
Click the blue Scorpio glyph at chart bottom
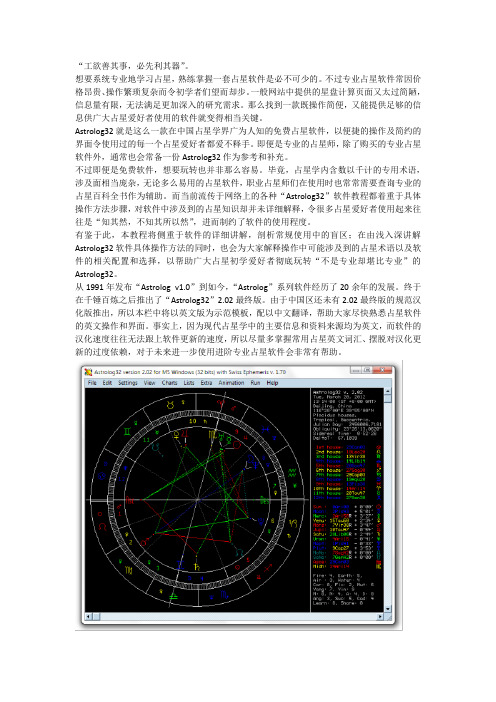click(x=224, y=595)
